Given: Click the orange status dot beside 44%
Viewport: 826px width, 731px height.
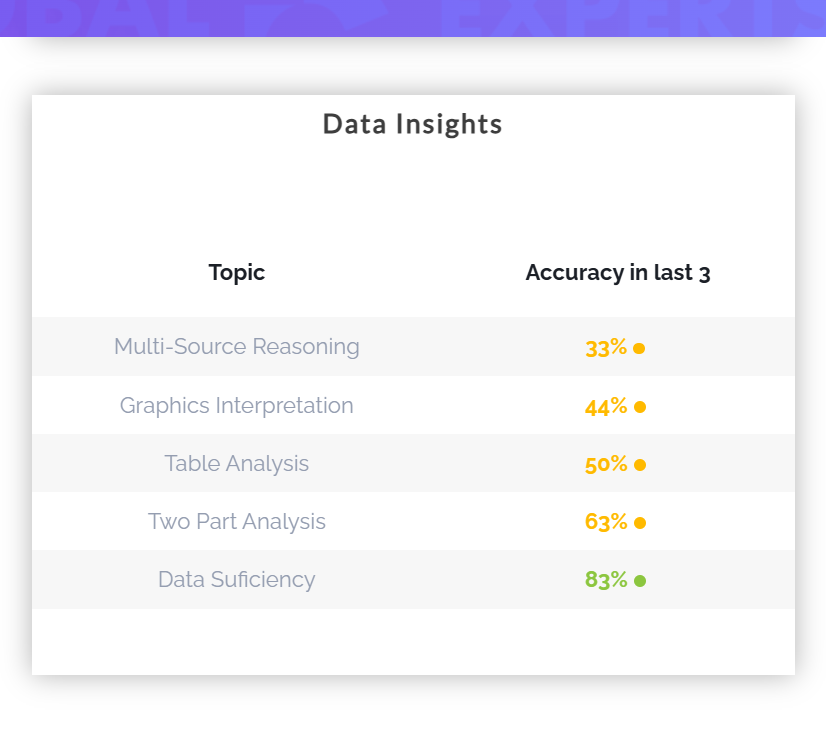Looking at the screenshot, I should click(640, 407).
